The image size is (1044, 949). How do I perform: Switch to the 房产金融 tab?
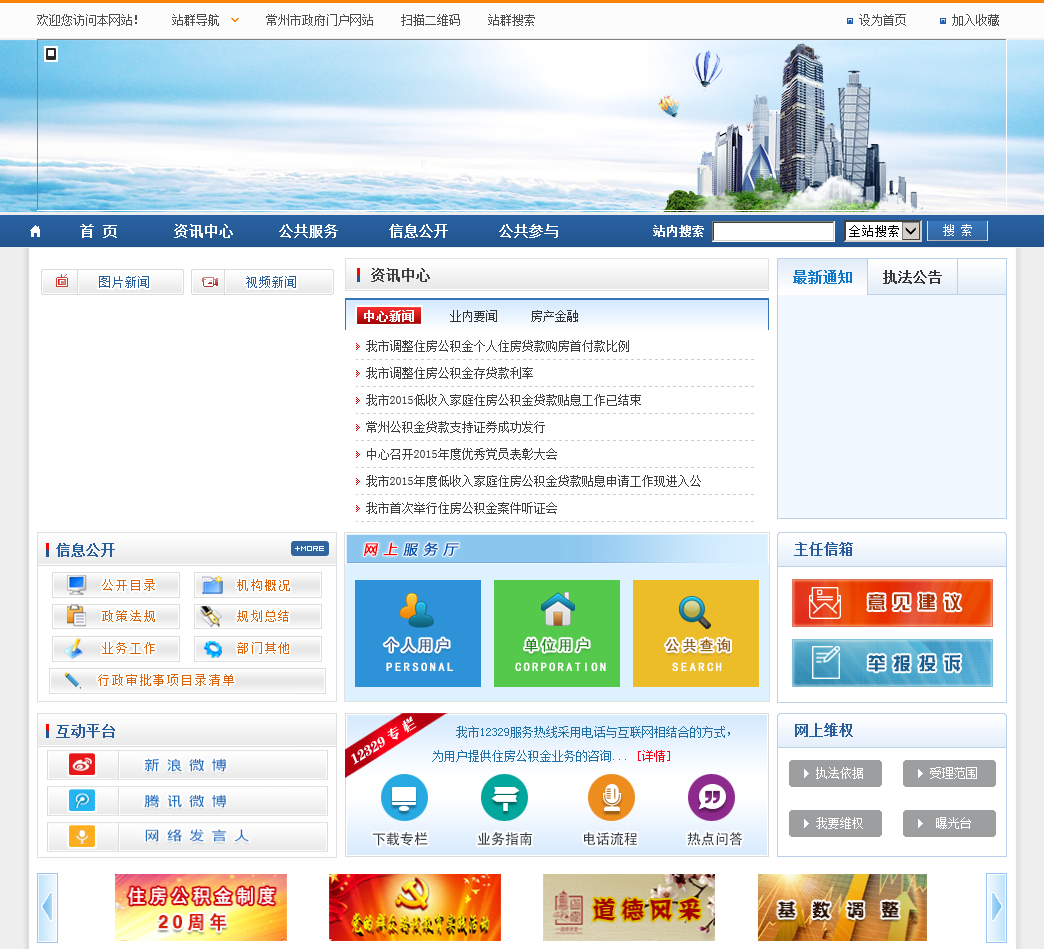pos(554,316)
